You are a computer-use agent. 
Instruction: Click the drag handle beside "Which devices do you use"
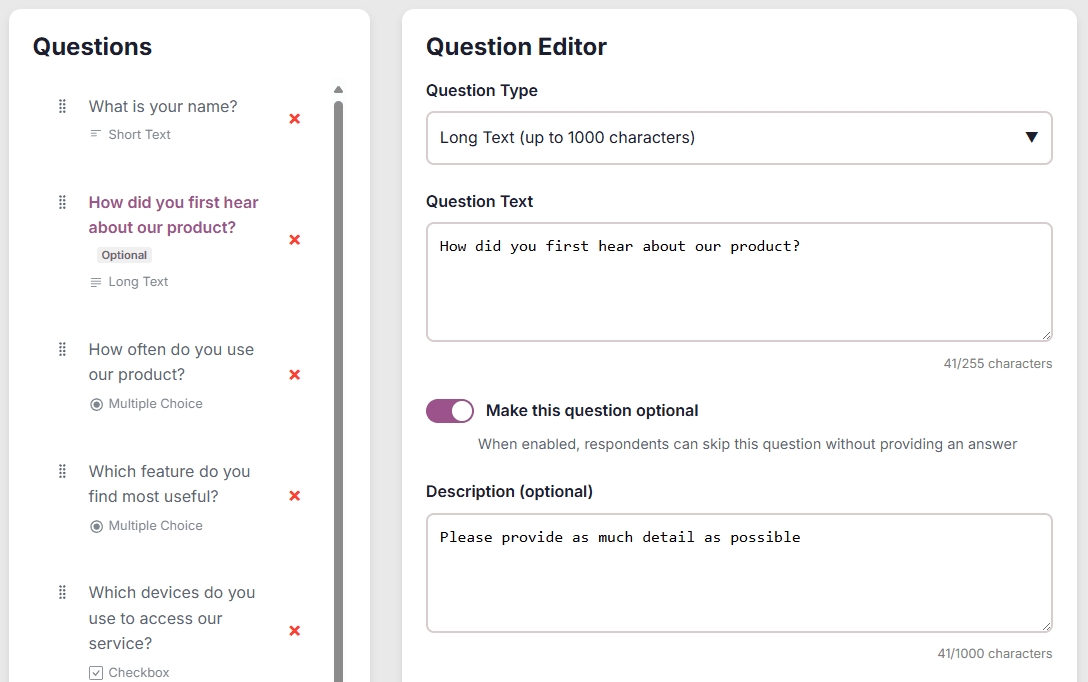(61, 592)
